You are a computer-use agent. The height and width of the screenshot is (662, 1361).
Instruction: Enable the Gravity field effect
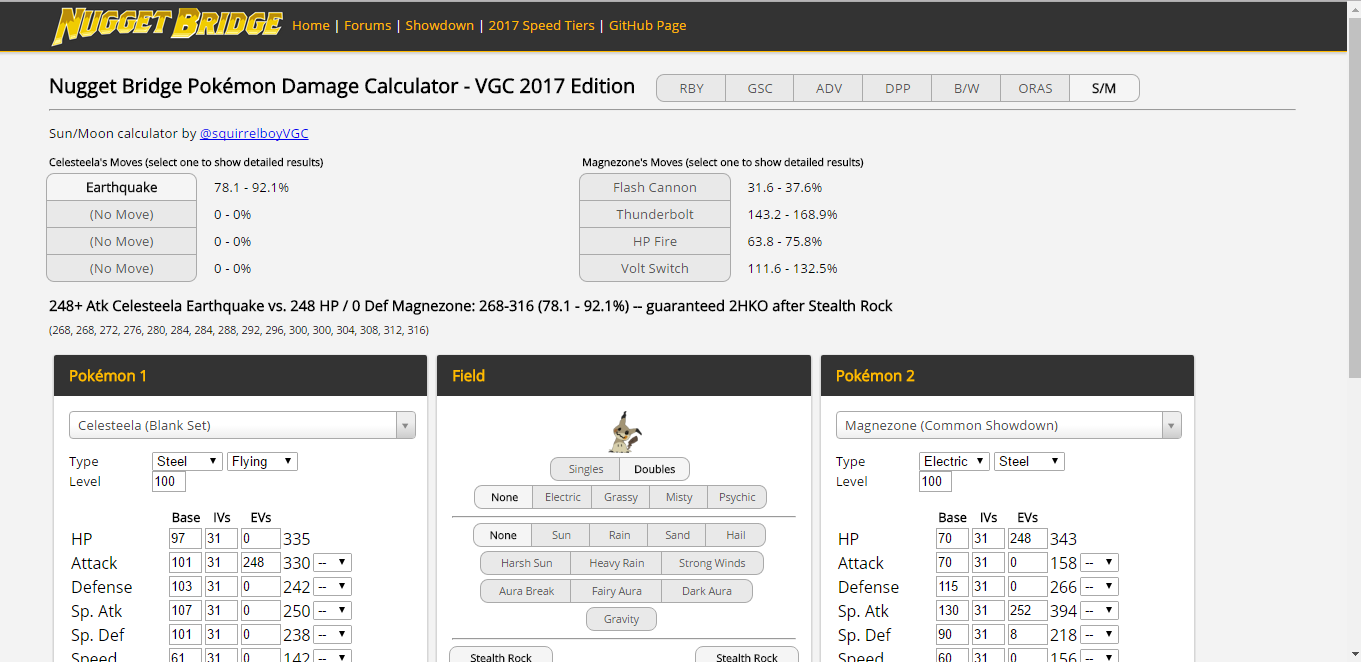pyautogui.click(x=621, y=619)
